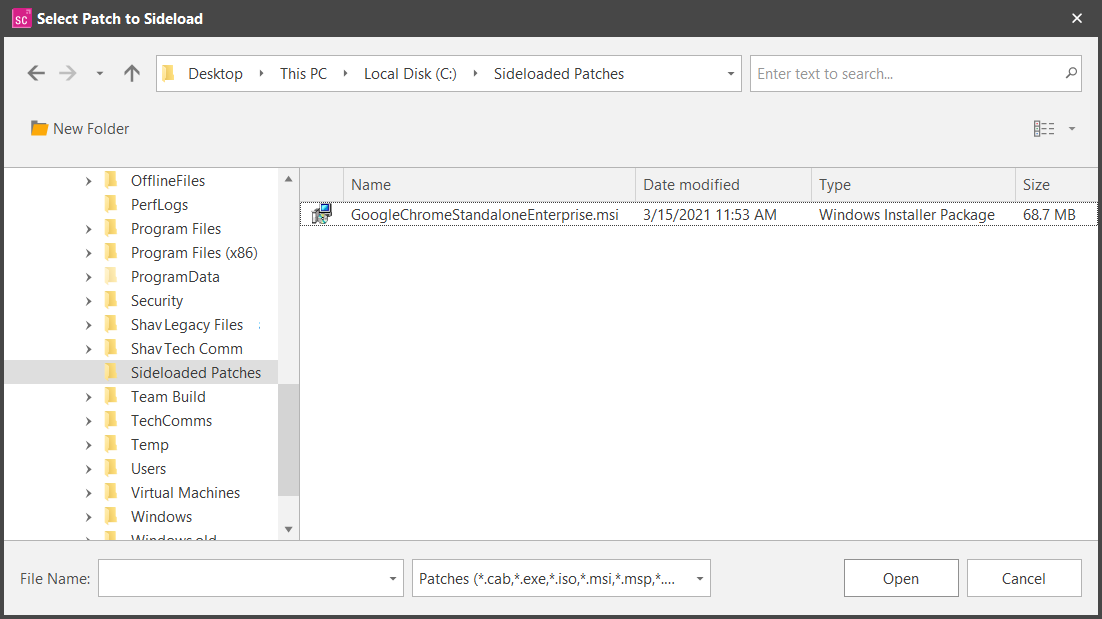Open the address bar history dropdown
The height and width of the screenshot is (619, 1102).
(729, 72)
